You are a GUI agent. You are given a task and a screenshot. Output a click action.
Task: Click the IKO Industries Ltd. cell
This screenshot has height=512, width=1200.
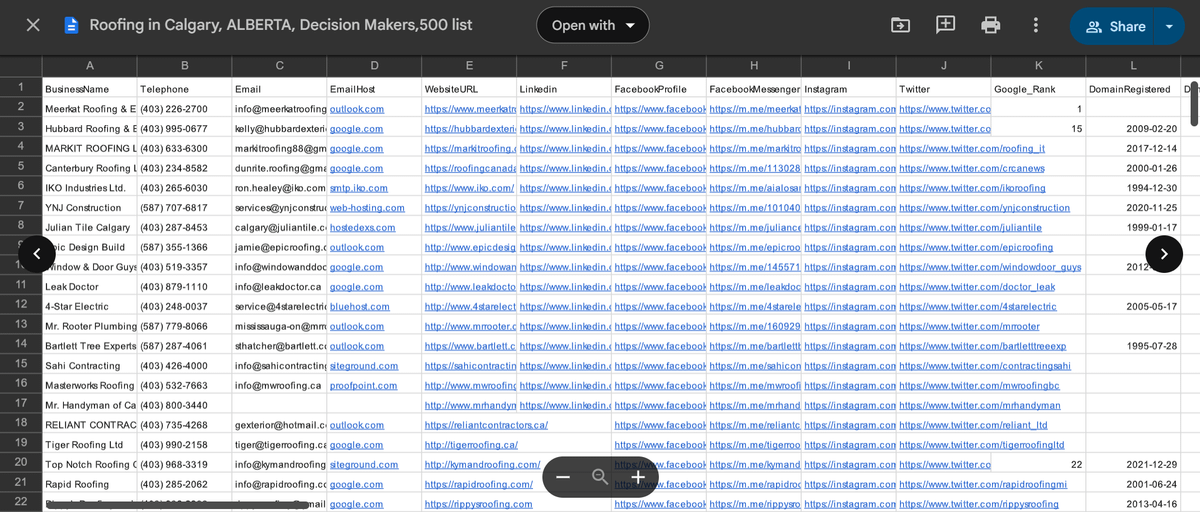tap(89, 188)
